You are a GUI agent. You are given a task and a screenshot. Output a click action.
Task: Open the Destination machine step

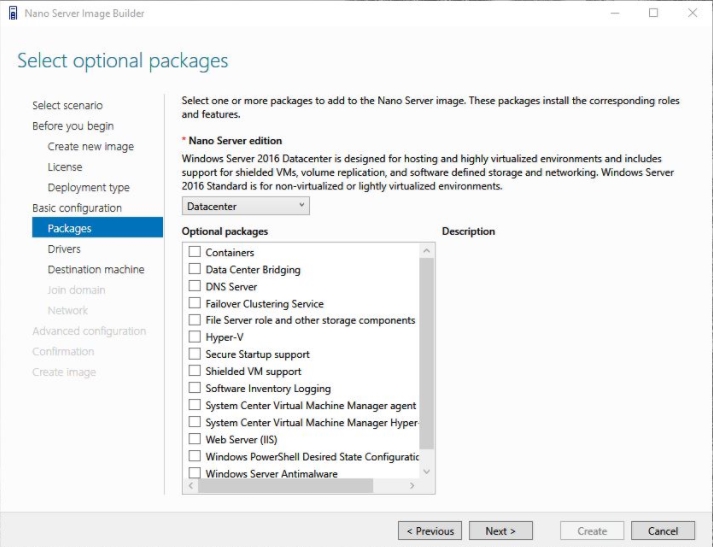pyautogui.click(x=96, y=269)
